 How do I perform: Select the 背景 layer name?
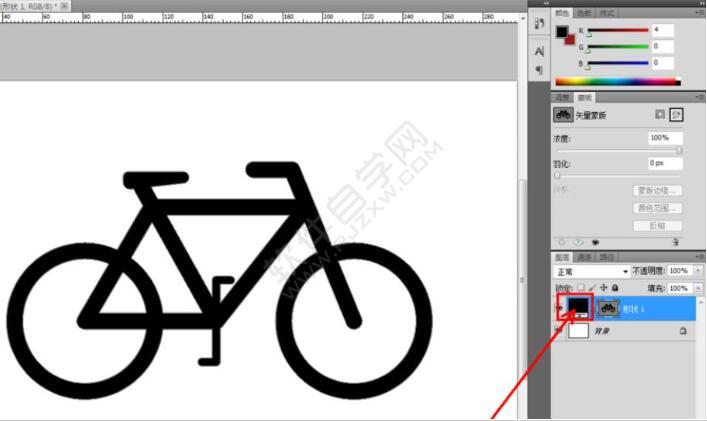(602, 331)
